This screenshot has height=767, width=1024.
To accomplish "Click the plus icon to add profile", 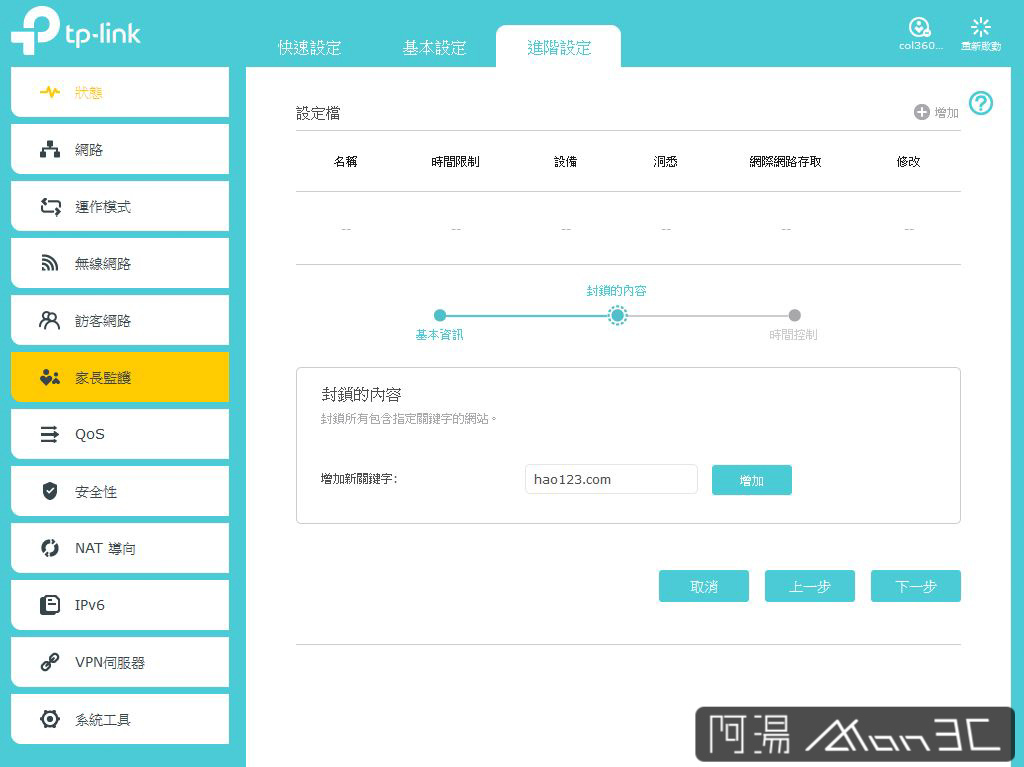I will tap(921, 112).
